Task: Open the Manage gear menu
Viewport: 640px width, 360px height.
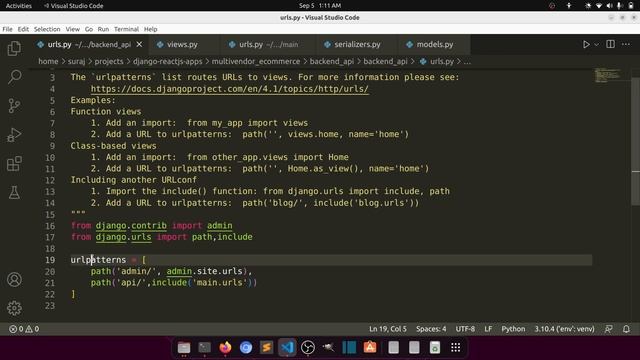Action: coord(14,308)
